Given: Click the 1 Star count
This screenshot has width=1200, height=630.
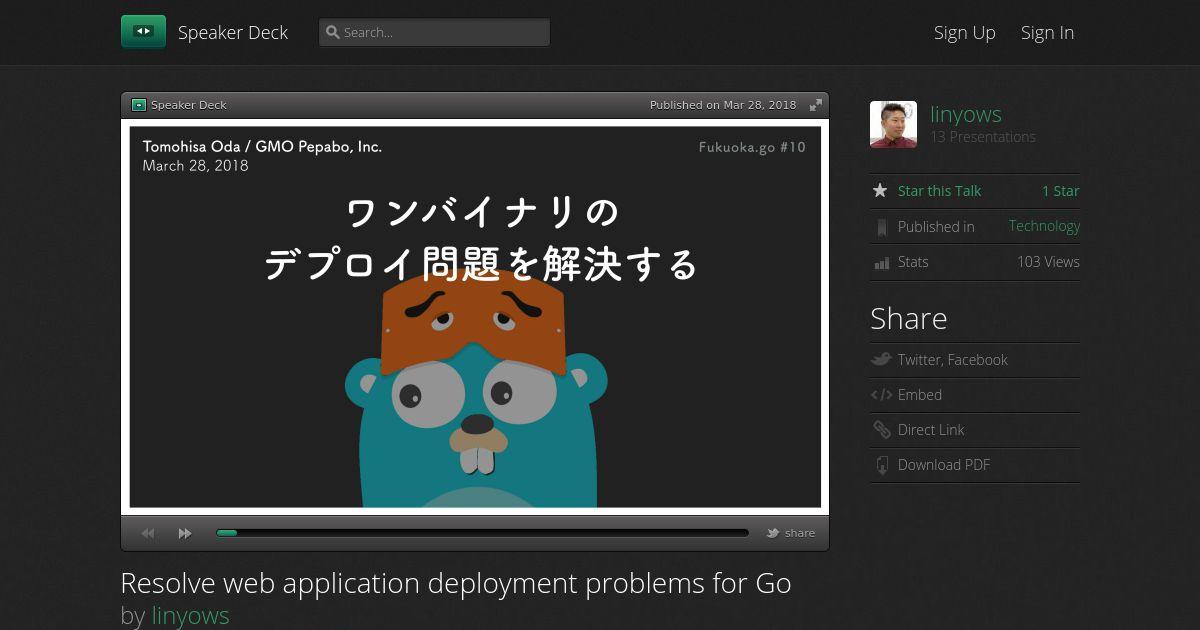Looking at the screenshot, I should (1061, 191).
